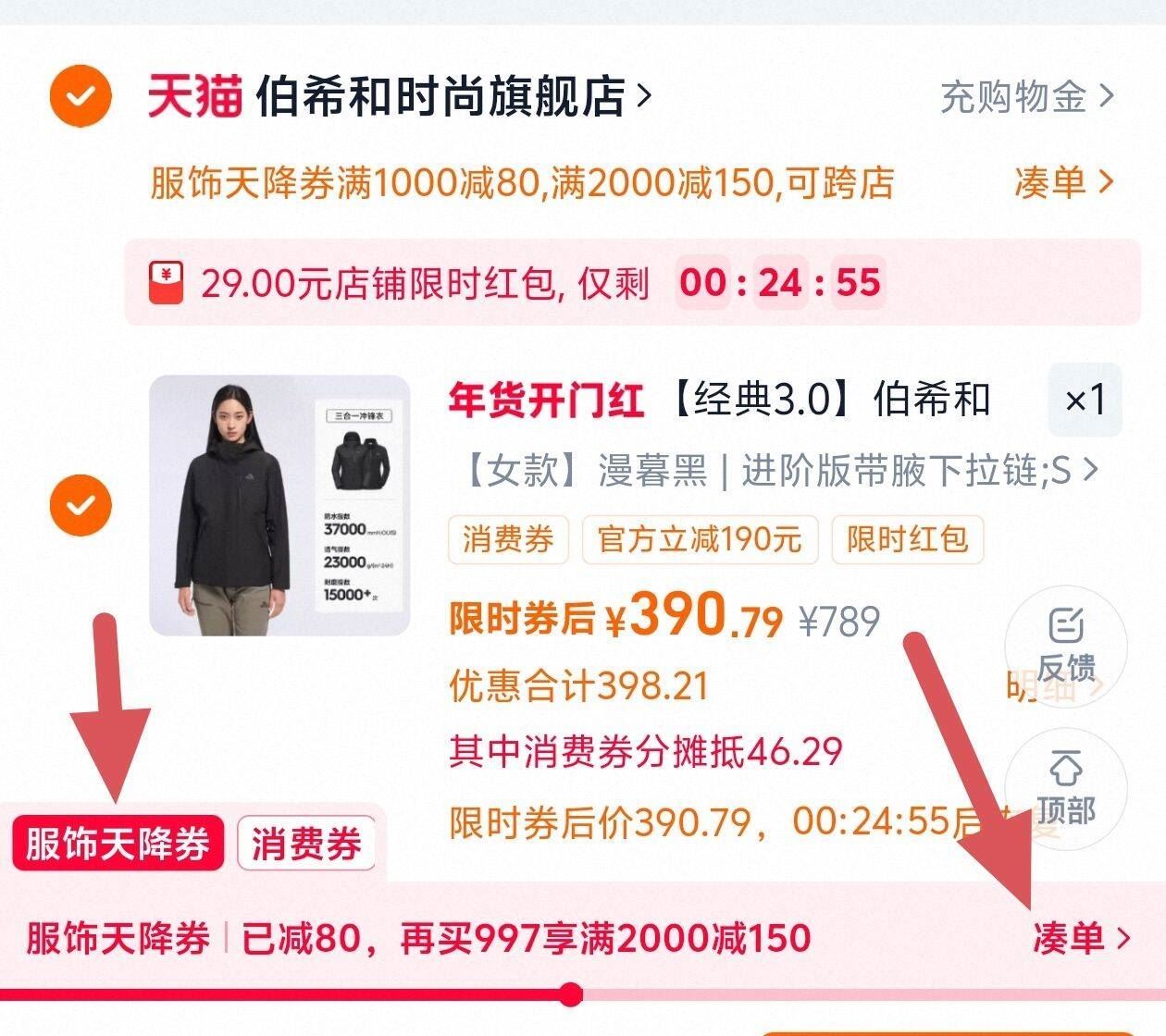
Task: Select the 服饰天降券 tab
Action: [x=118, y=844]
